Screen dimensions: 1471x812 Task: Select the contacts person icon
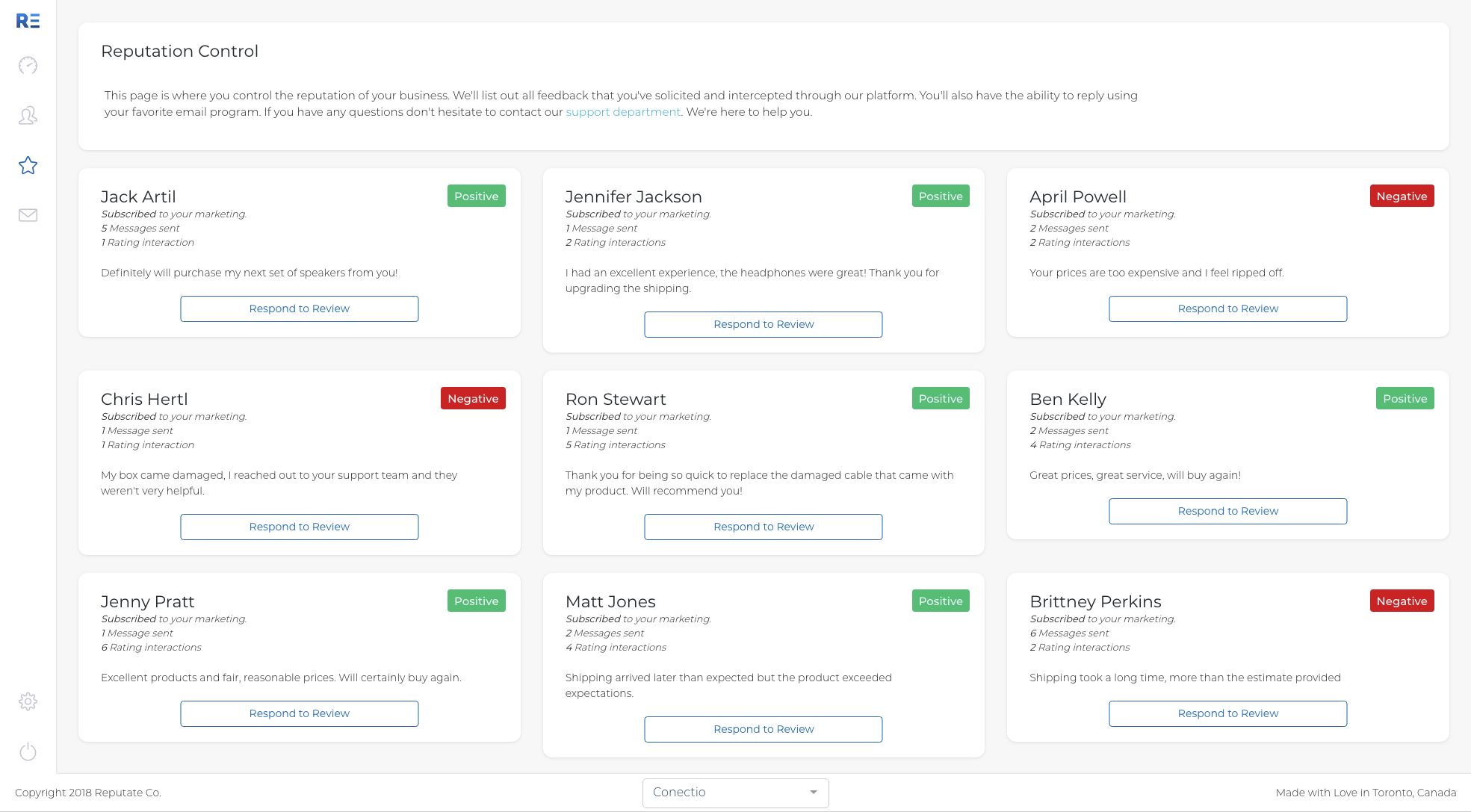(27, 116)
